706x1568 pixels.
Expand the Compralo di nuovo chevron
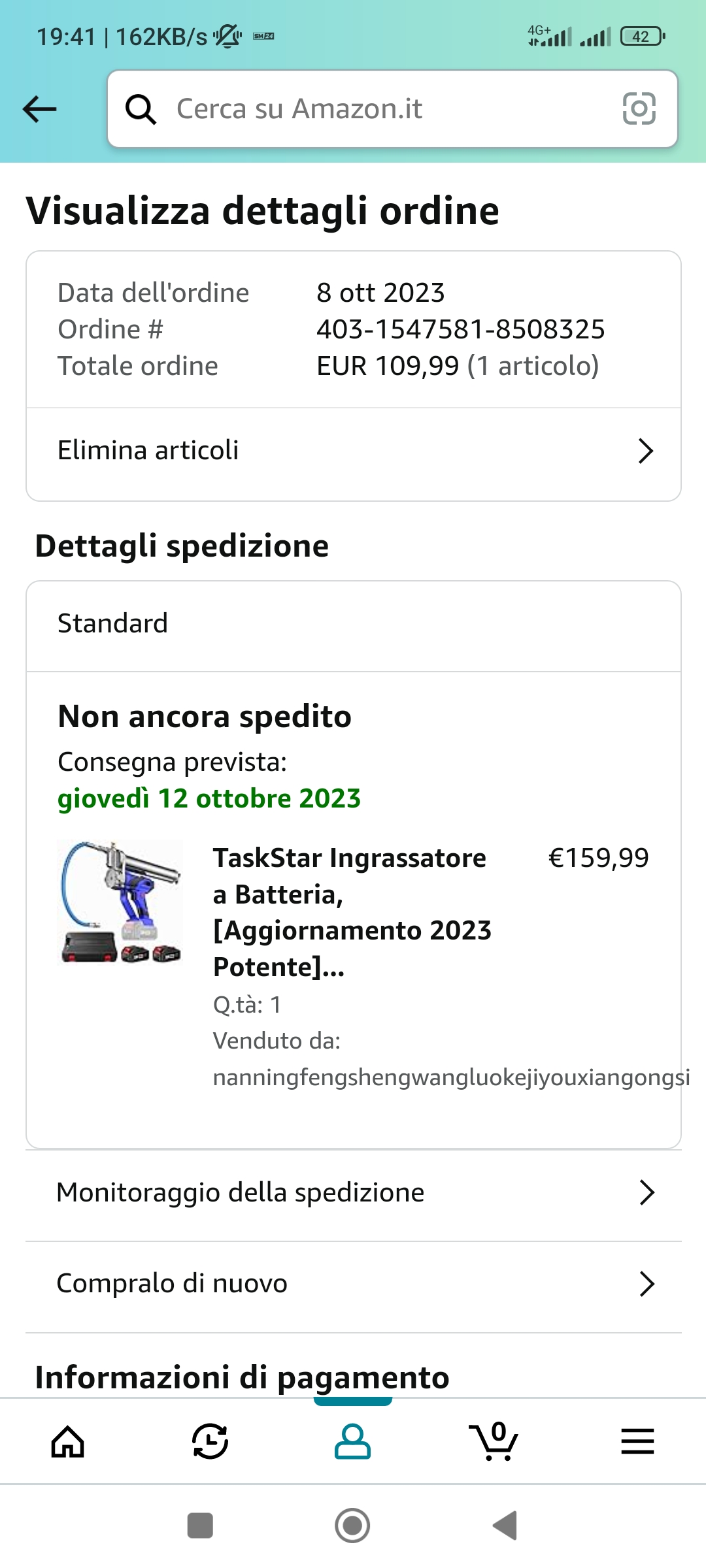point(647,1284)
